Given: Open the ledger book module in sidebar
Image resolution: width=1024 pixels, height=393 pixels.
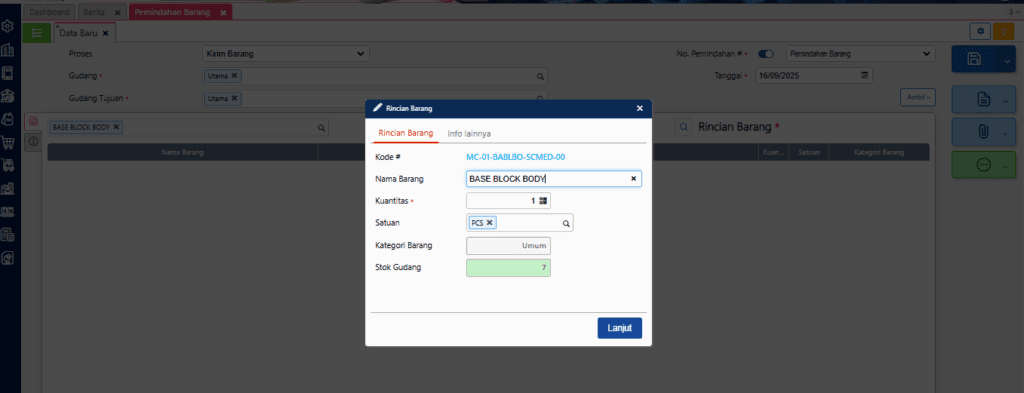Looking at the screenshot, I should click(x=8, y=73).
